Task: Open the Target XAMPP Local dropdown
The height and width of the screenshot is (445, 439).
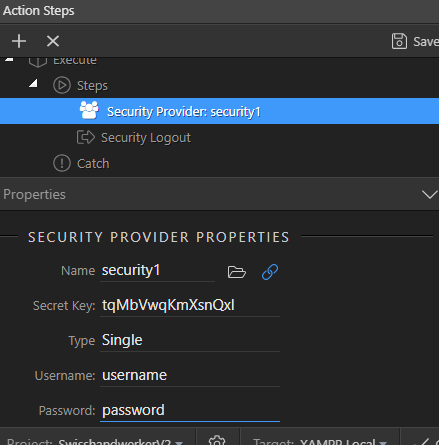Action: [320, 442]
